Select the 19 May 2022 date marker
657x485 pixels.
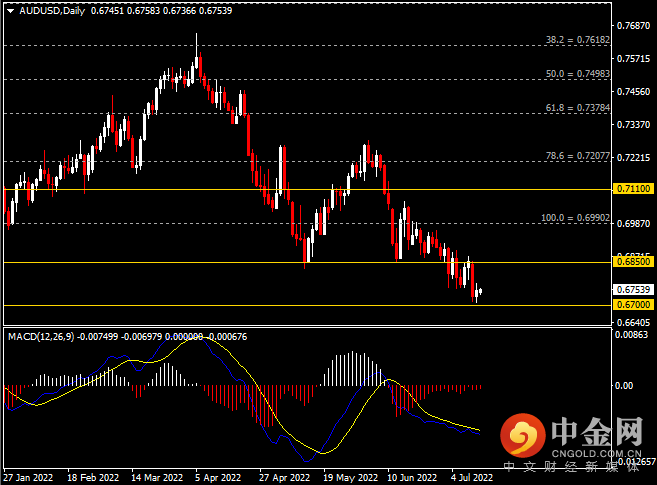[350, 478]
